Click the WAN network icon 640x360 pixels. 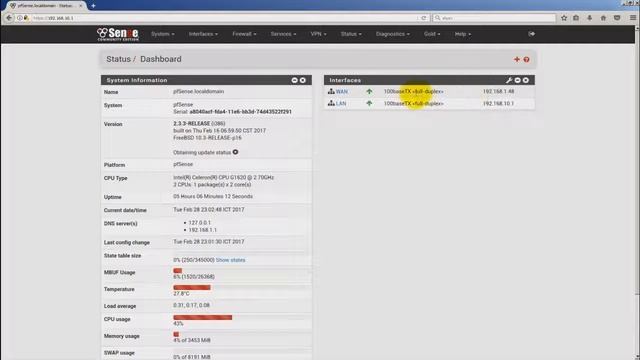click(331, 91)
